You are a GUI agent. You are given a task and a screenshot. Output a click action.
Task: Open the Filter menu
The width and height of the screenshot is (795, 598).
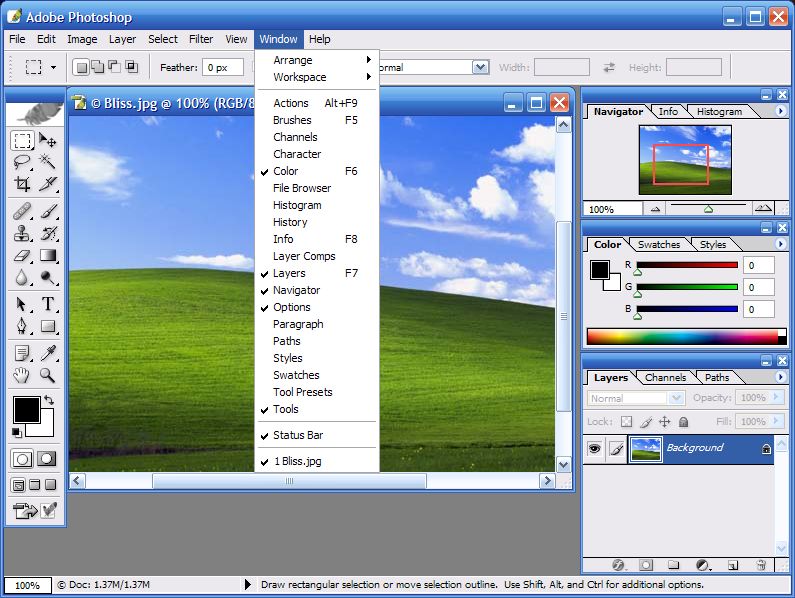click(x=201, y=39)
